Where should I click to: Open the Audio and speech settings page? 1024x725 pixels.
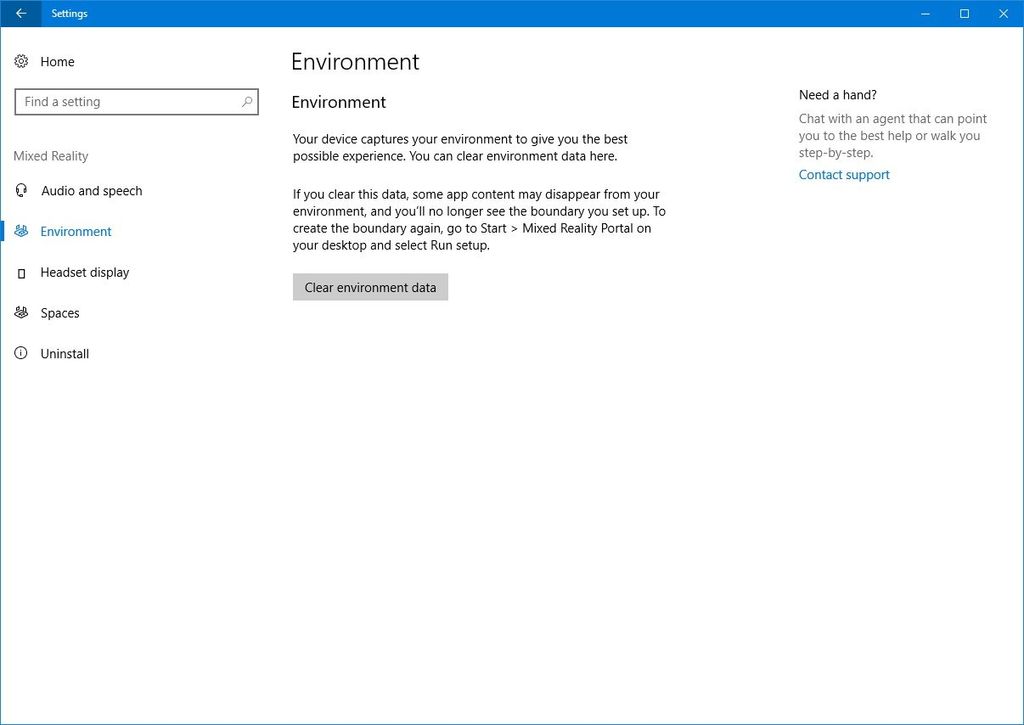pyautogui.click(x=92, y=191)
